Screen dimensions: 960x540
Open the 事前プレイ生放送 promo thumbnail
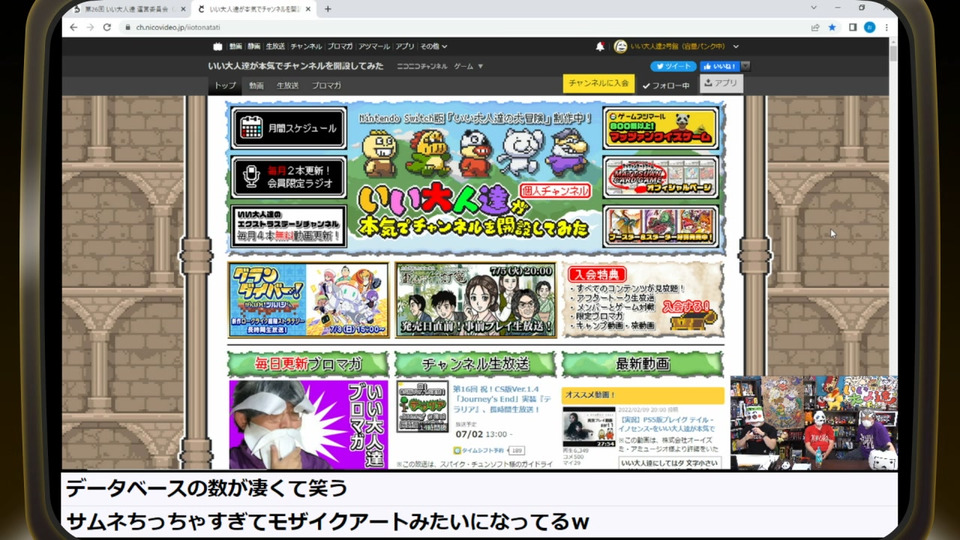point(475,300)
